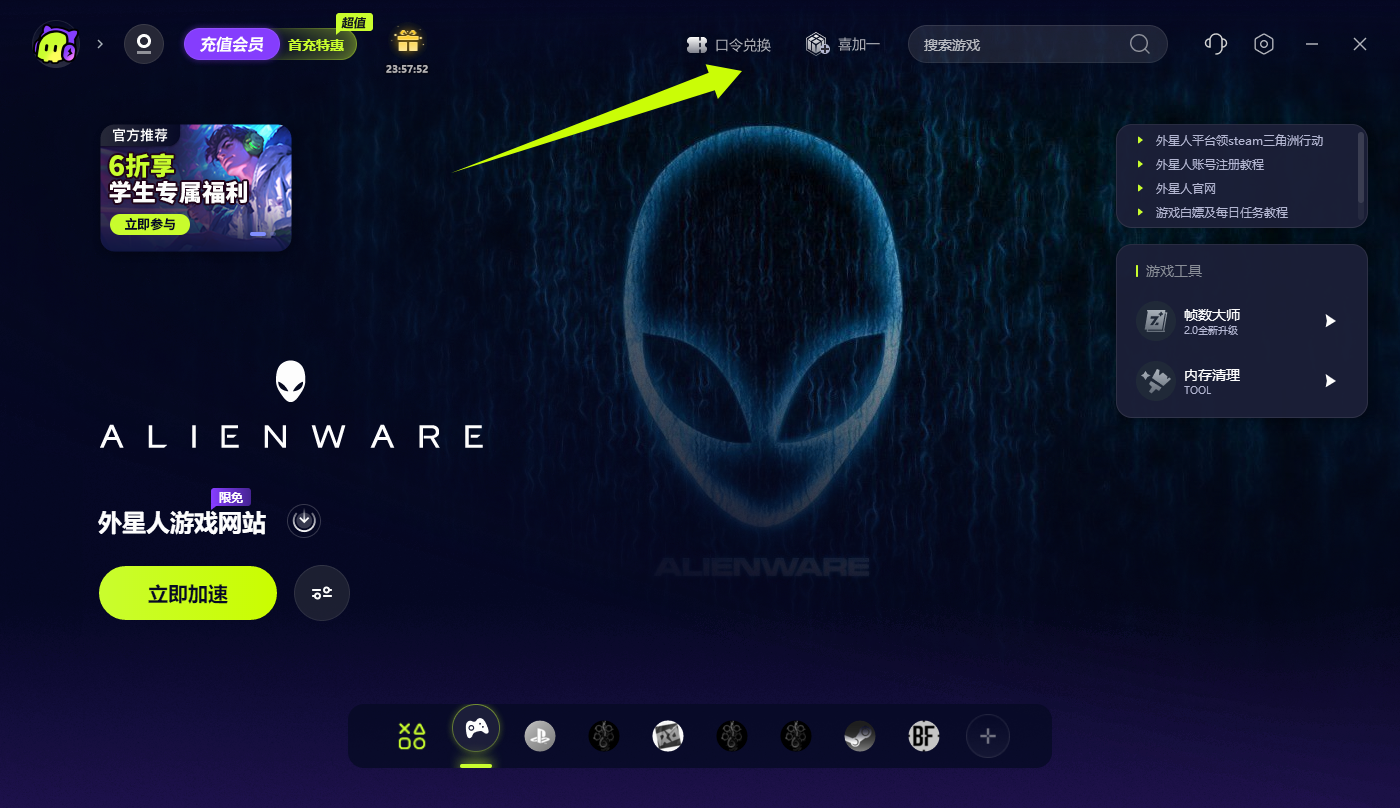
Task: Click the 23:57:52 countdown timer
Action: pos(407,69)
